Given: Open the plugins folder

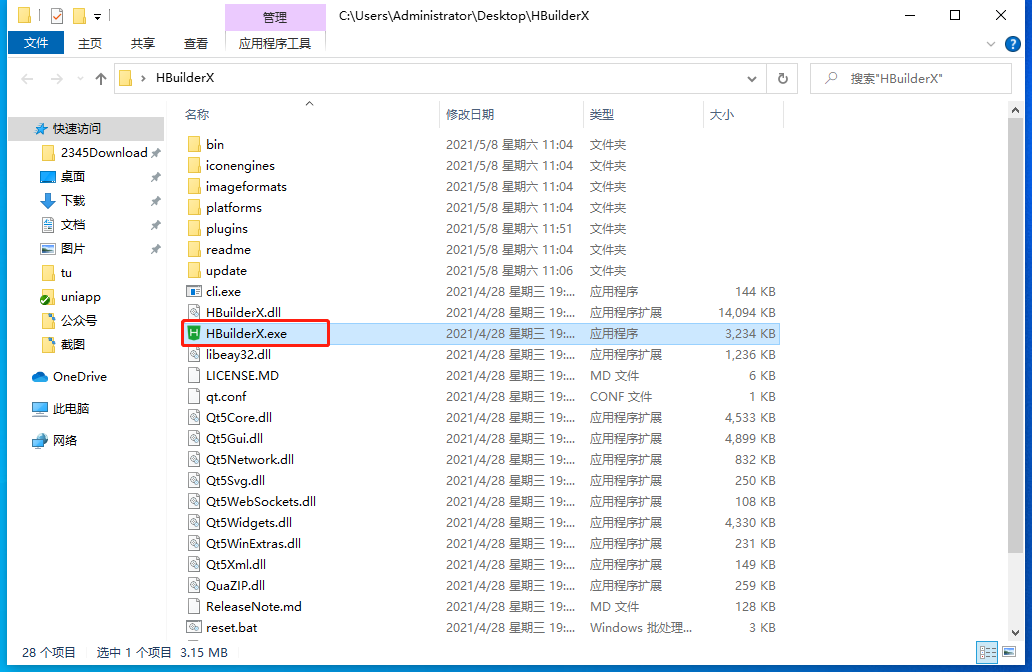Looking at the screenshot, I should (x=226, y=228).
